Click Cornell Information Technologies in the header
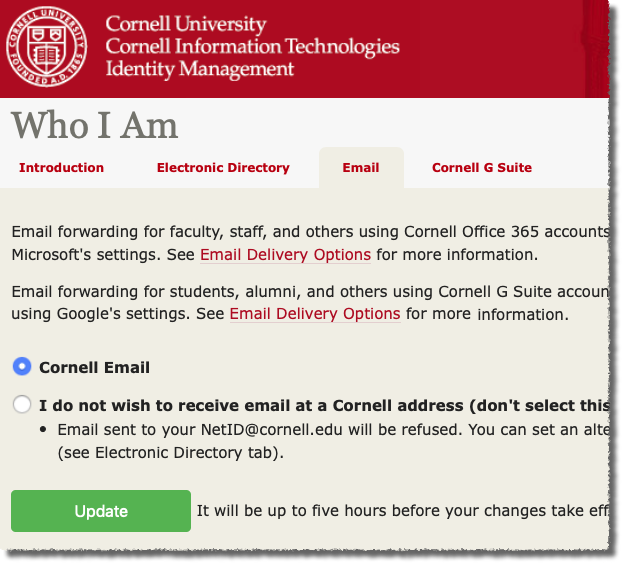Screen dimensions: 628x568 (252, 47)
